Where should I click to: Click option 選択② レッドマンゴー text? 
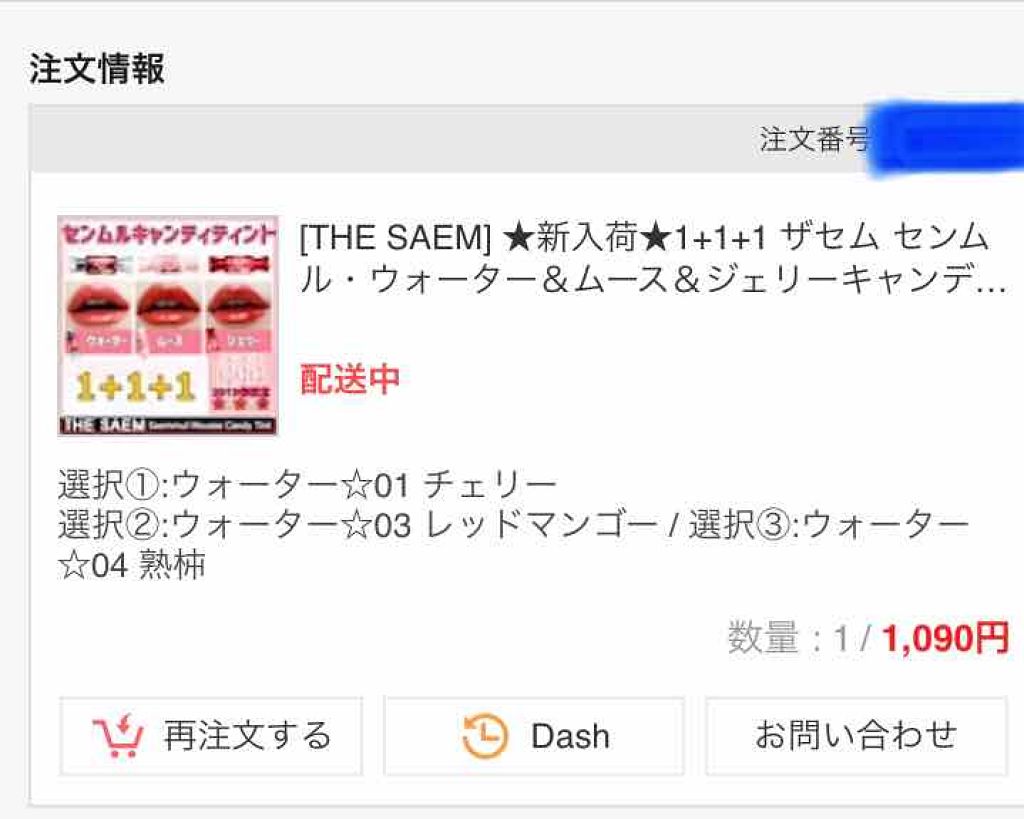(x=358, y=525)
